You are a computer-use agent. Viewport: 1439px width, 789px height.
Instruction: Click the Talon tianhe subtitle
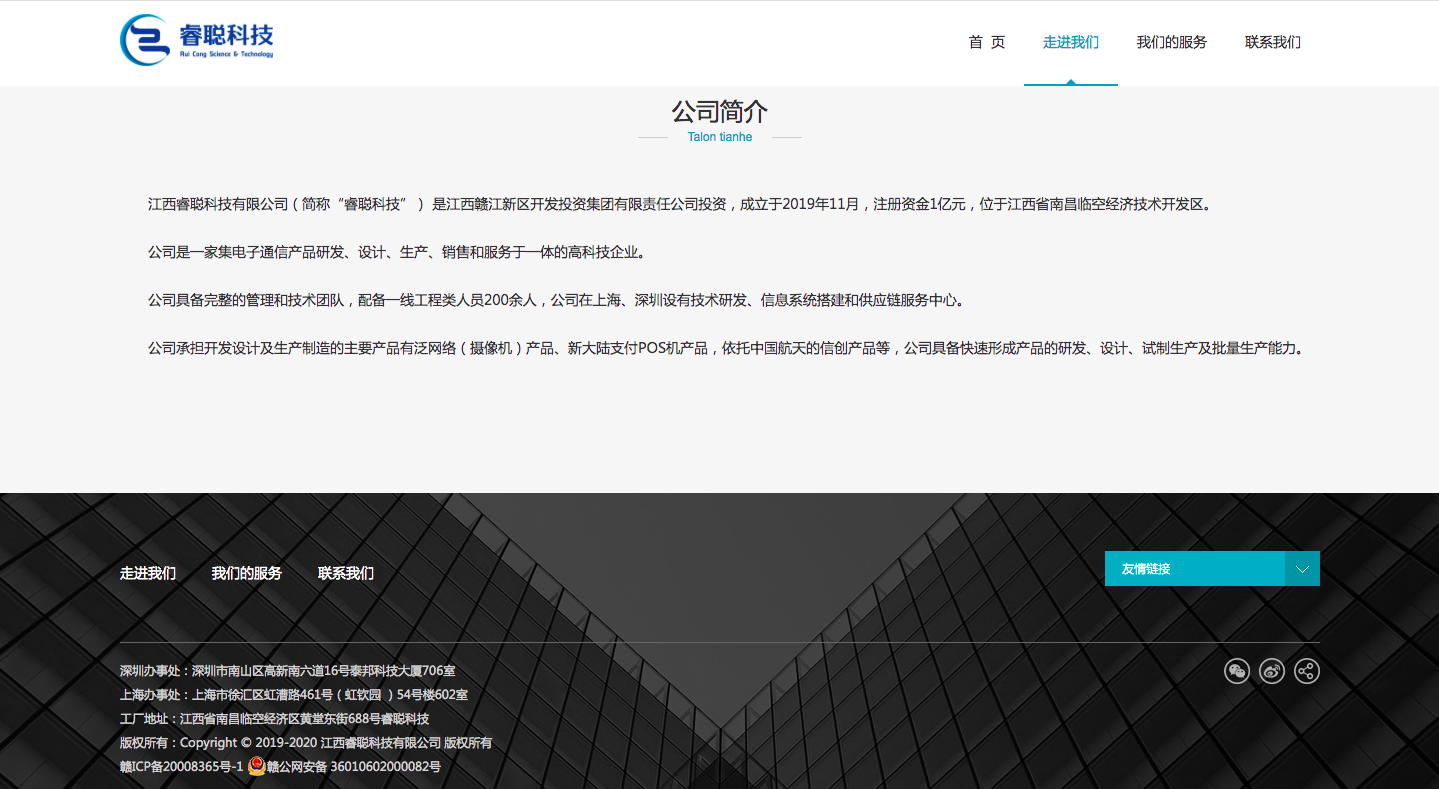coord(720,137)
